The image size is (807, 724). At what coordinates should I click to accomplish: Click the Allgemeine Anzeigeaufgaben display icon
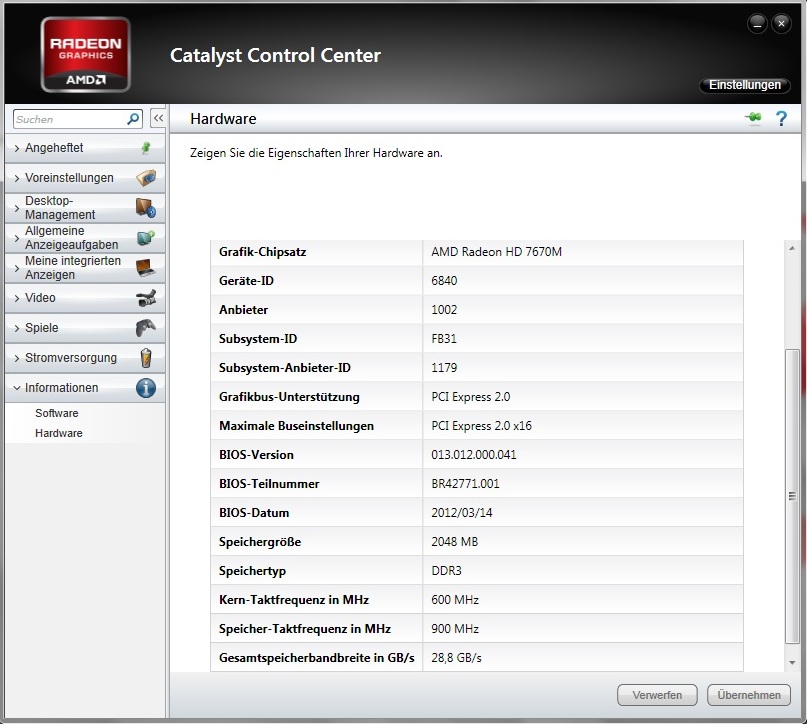tap(146, 238)
